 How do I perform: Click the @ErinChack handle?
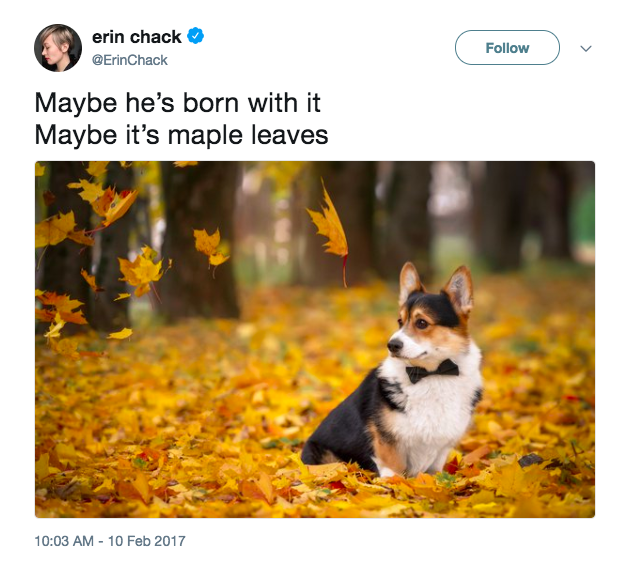129,60
